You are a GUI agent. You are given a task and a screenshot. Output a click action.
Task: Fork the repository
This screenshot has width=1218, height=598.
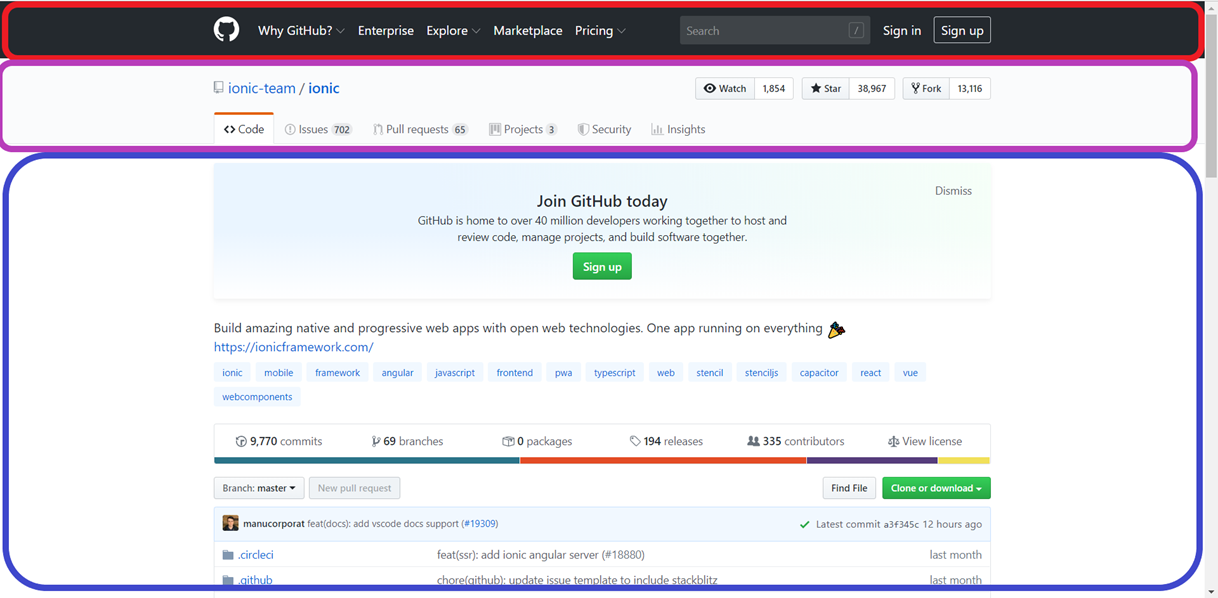926,89
